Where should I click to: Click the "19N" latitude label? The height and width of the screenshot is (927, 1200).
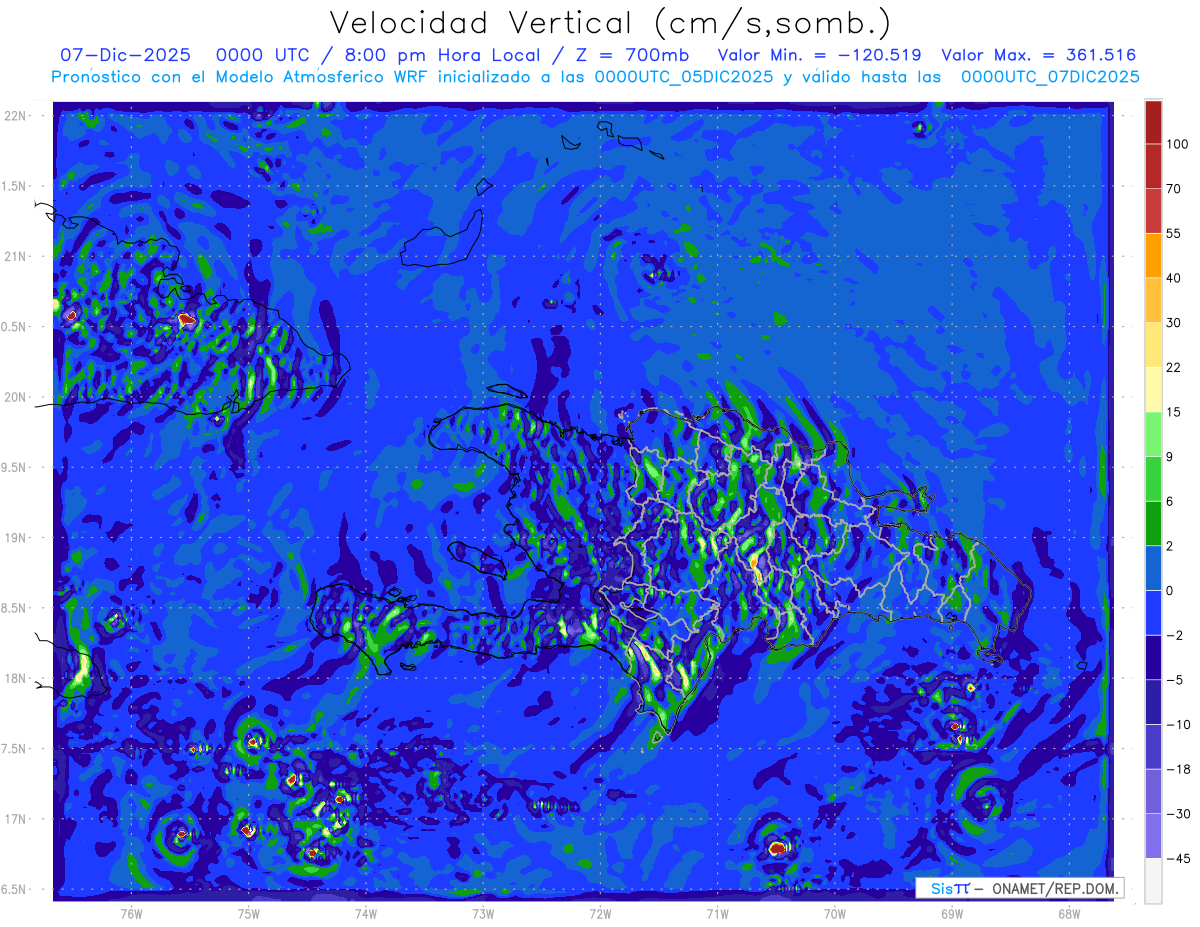[15, 538]
